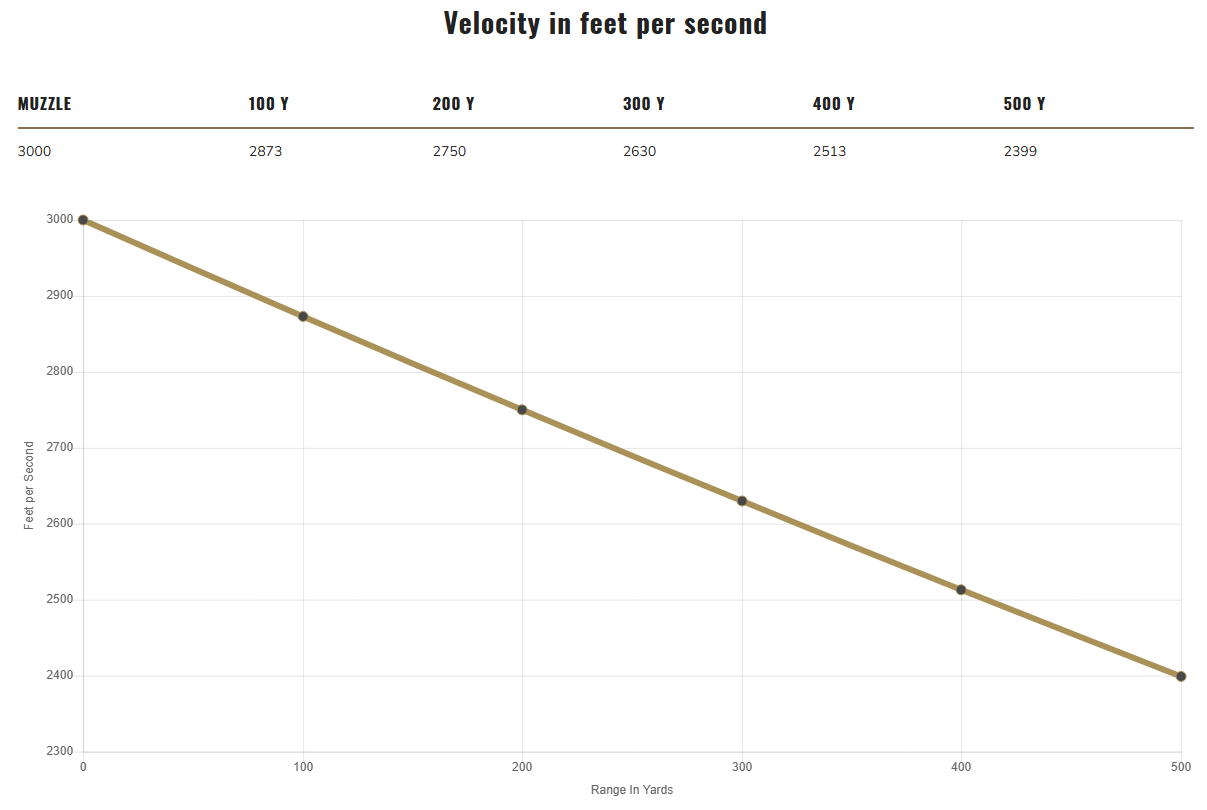Click the chart data point at 100 yards
1207x810 pixels.
tap(303, 317)
